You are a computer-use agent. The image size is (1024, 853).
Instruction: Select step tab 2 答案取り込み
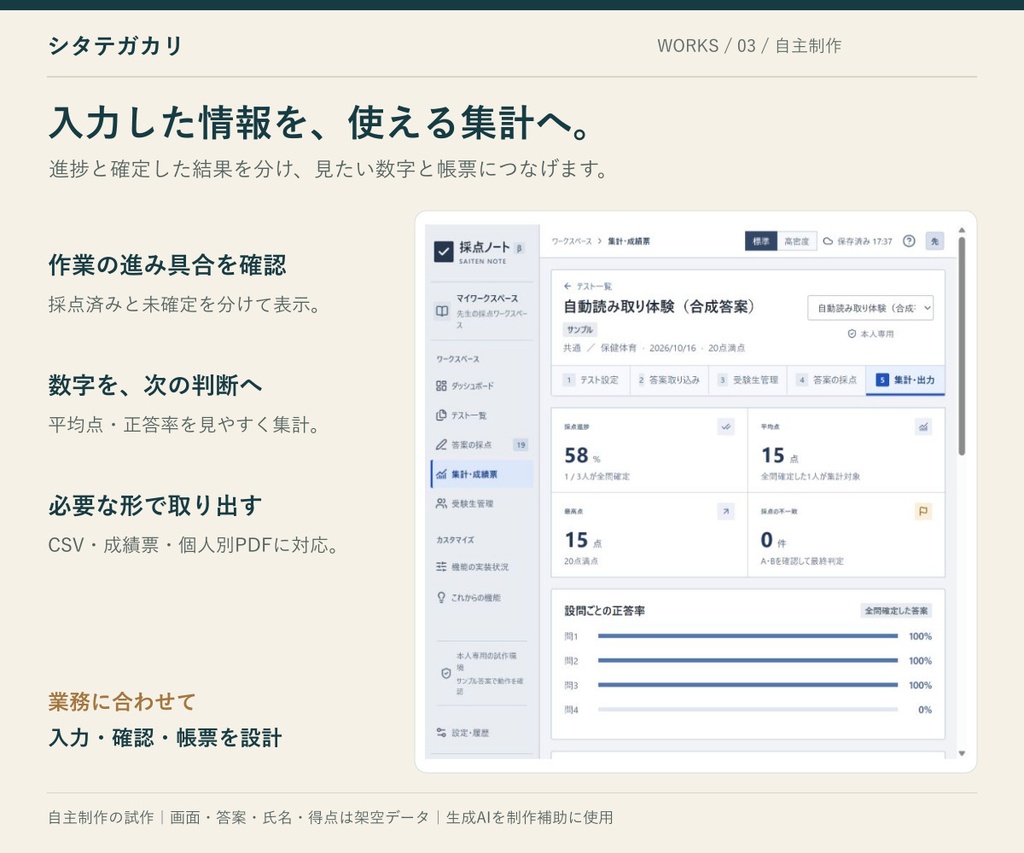669,380
